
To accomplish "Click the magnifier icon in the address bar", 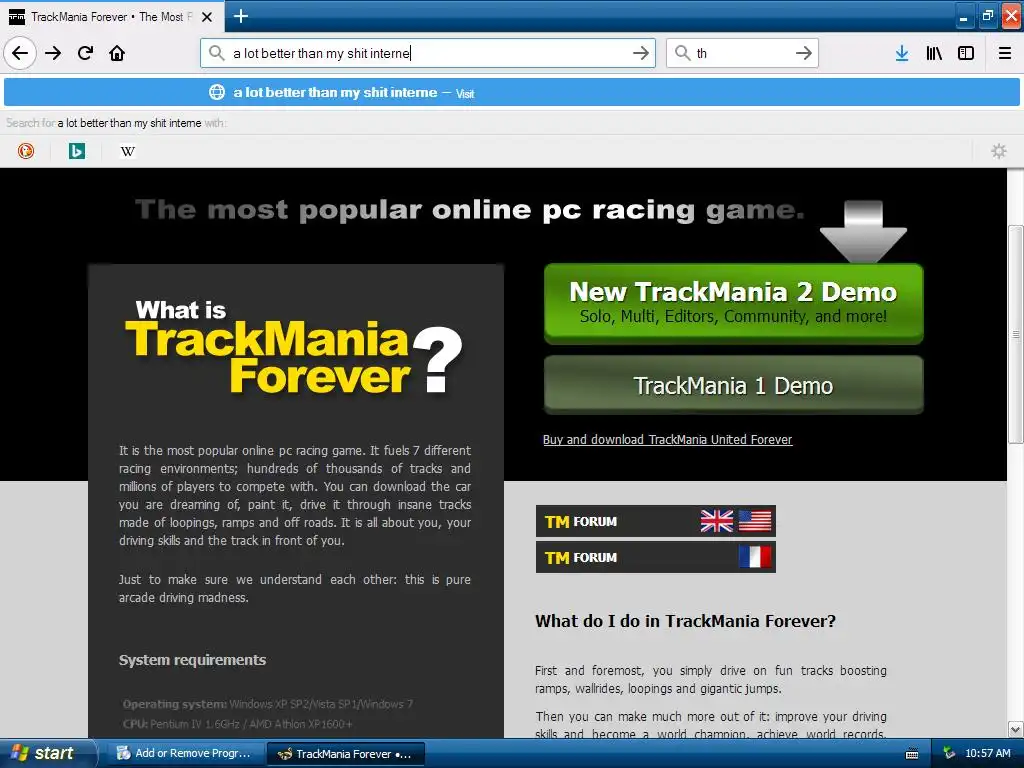I will (x=216, y=53).
